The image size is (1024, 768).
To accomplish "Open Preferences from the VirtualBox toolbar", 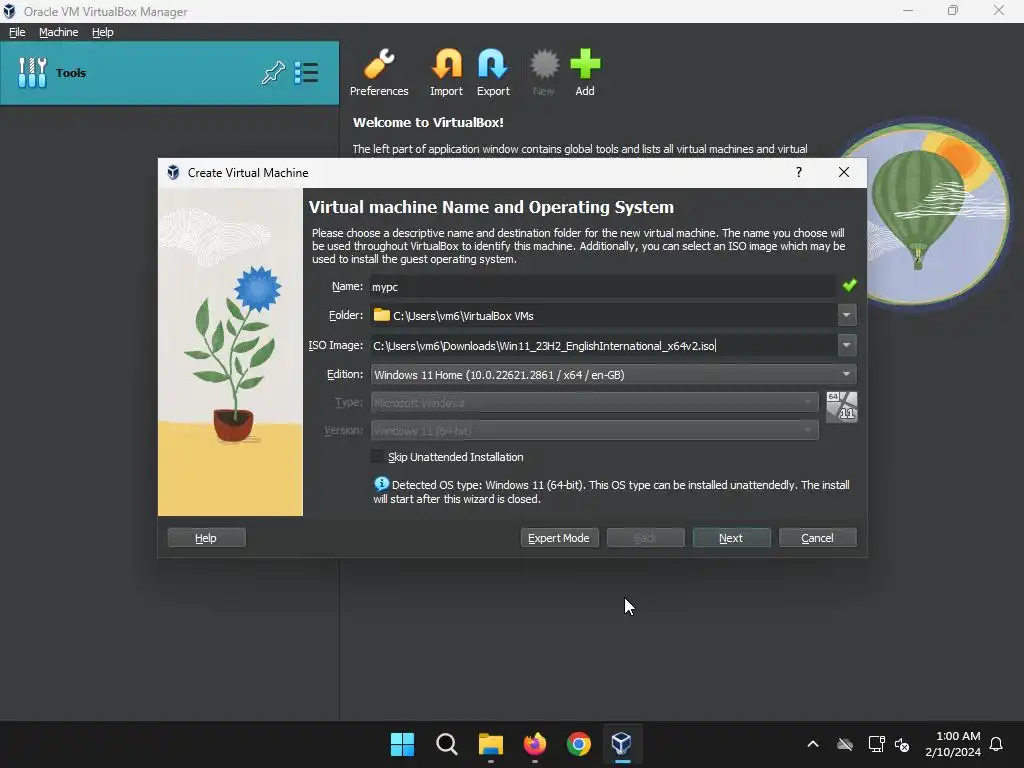I will 379,72.
